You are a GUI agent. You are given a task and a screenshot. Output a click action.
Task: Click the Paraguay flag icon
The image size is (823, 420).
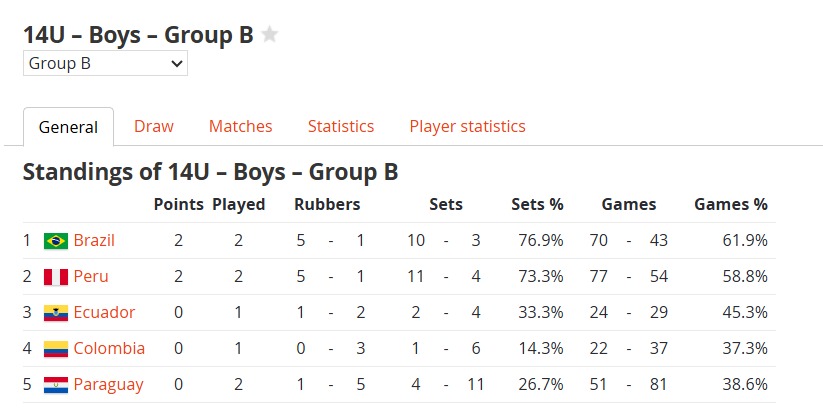[56, 385]
